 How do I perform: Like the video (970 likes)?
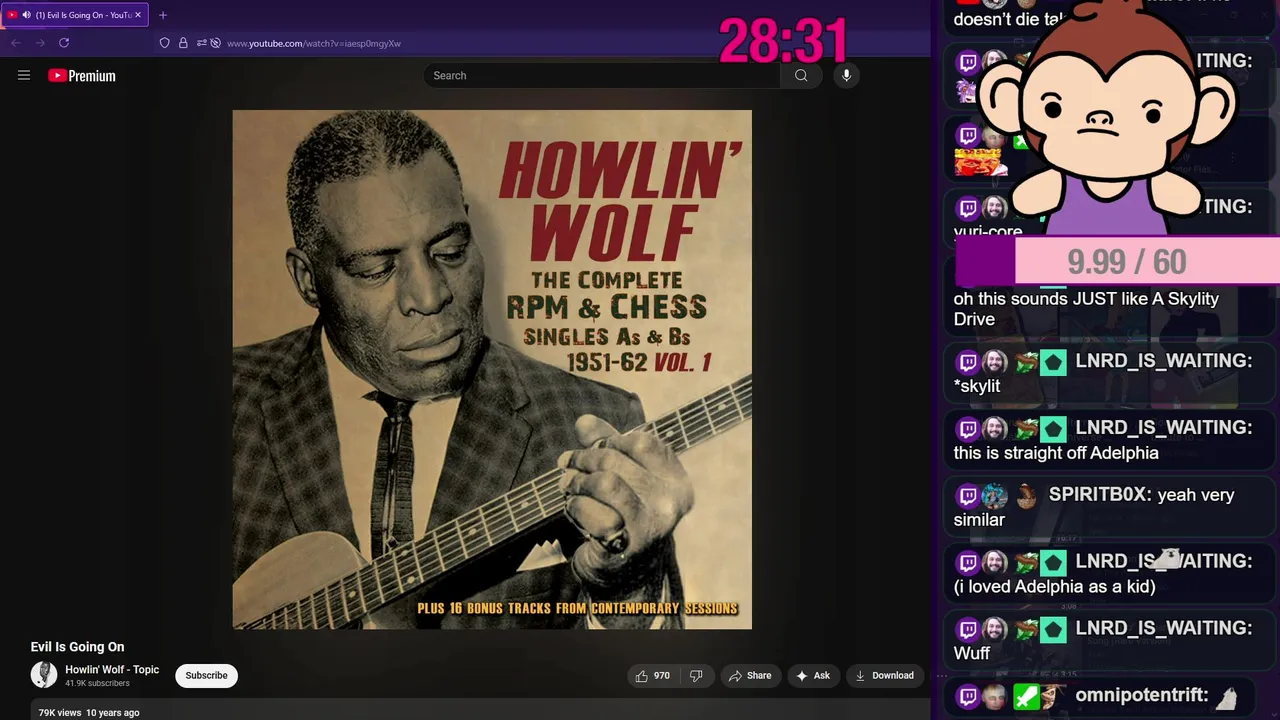click(x=652, y=676)
